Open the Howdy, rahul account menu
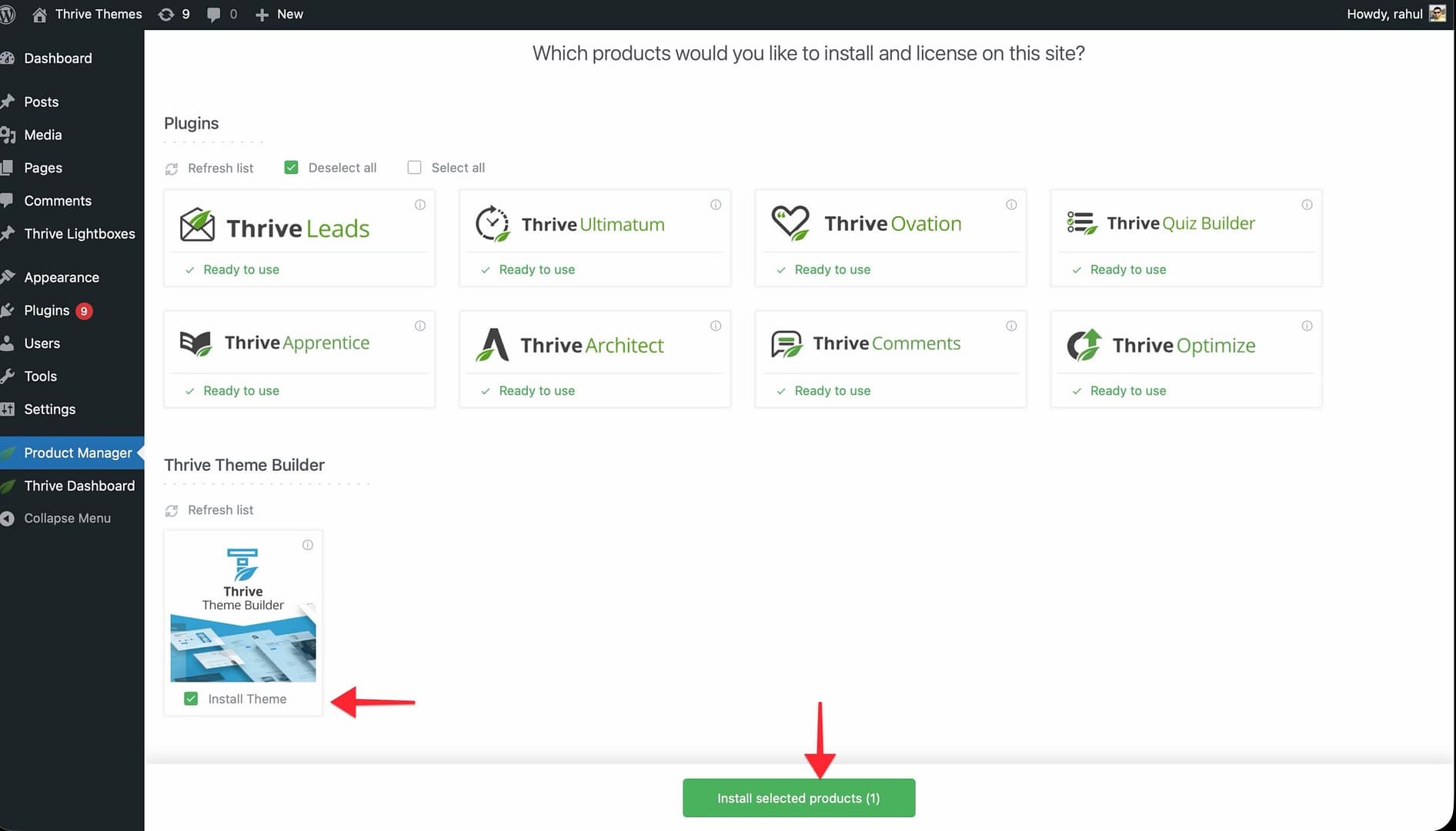1456x831 pixels. [x=1384, y=14]
